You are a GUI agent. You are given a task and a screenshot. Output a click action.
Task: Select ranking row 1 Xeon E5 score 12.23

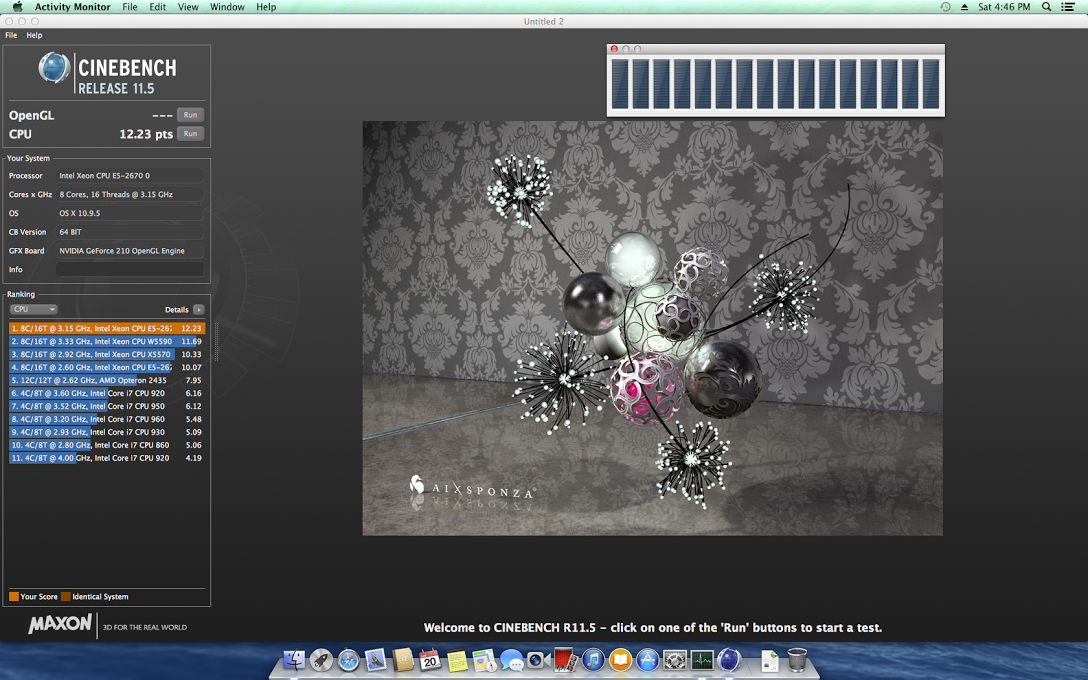click(x=107, y=328)
